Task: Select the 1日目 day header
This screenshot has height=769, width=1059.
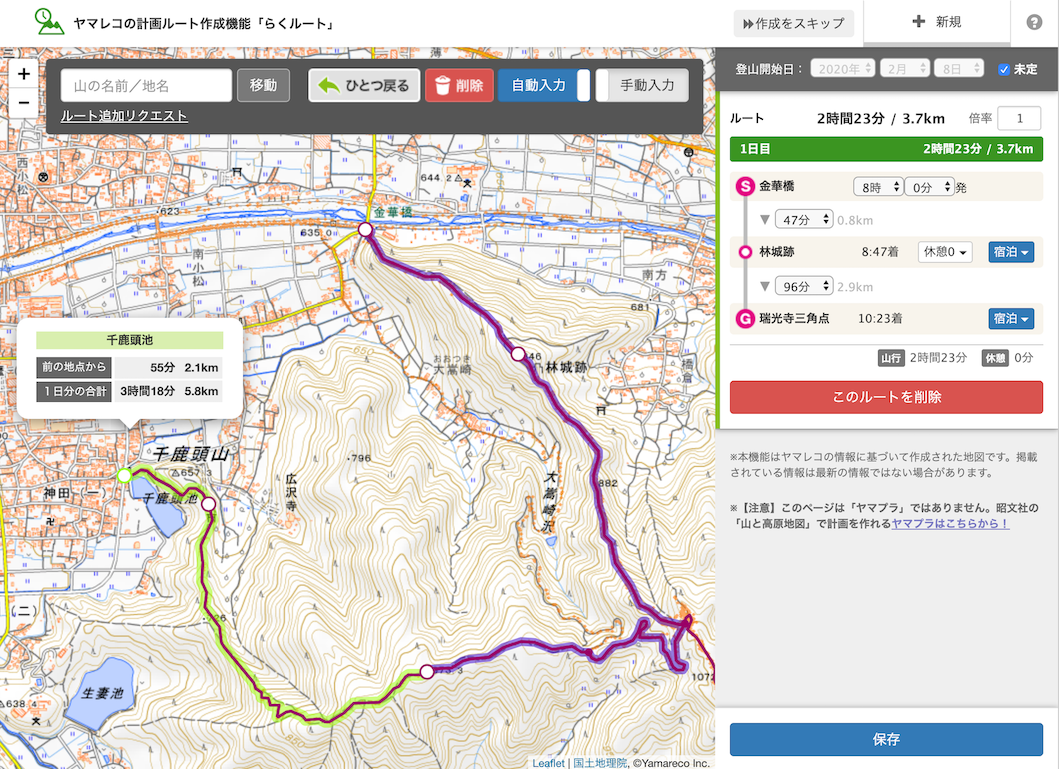Action: click(886, 149)
